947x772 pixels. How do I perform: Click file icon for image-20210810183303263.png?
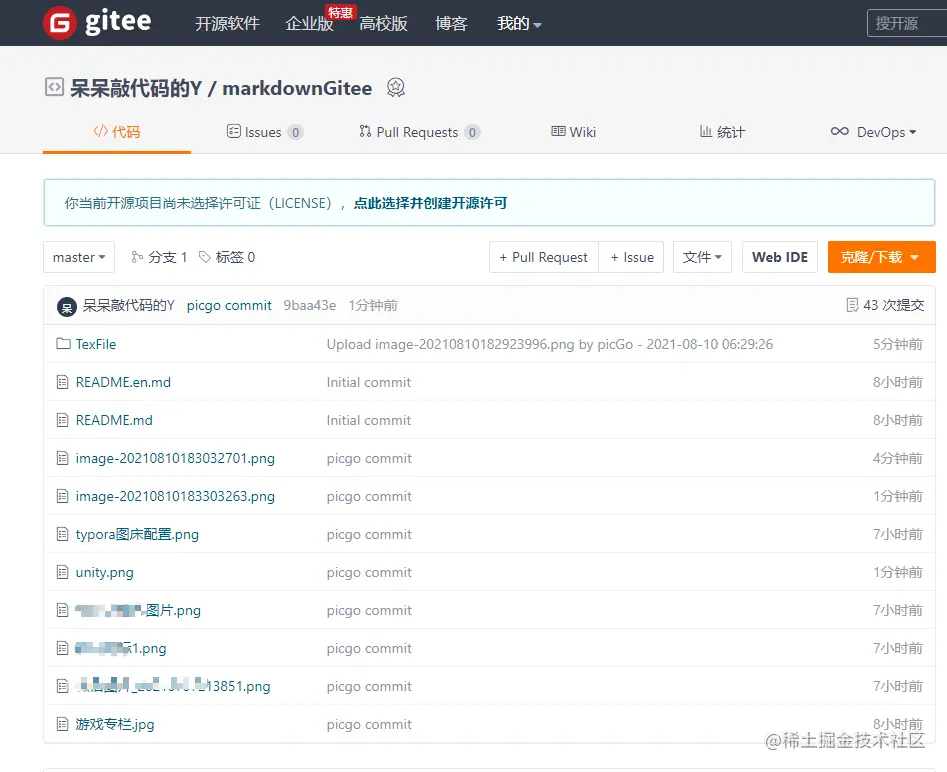pyautogui.click(x=62, y=496)
